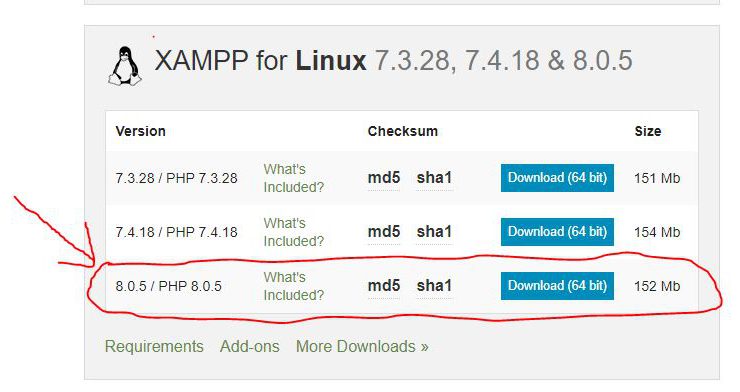Open What's Included for 8.0.5
740x392 pixels.
coord(294,286)
